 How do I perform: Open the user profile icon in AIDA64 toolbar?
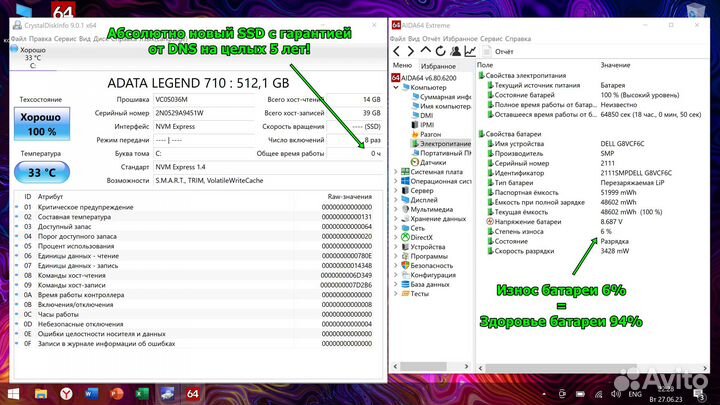click(x=456, y=50)
